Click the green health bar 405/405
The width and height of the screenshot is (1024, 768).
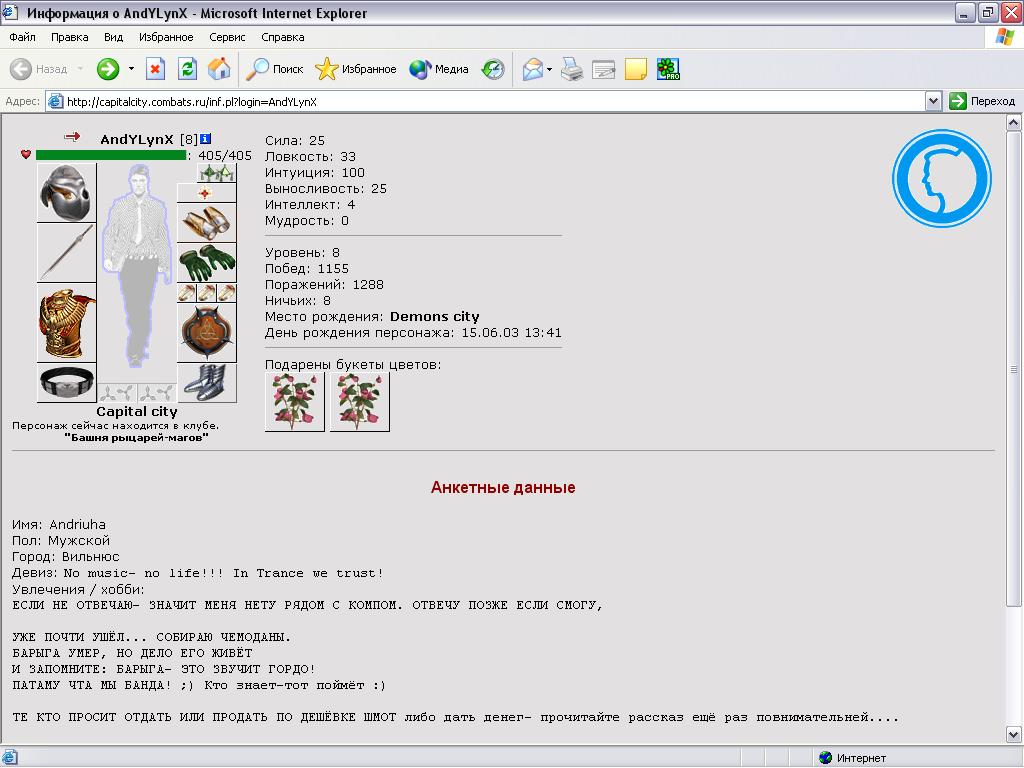pos(111,155)
